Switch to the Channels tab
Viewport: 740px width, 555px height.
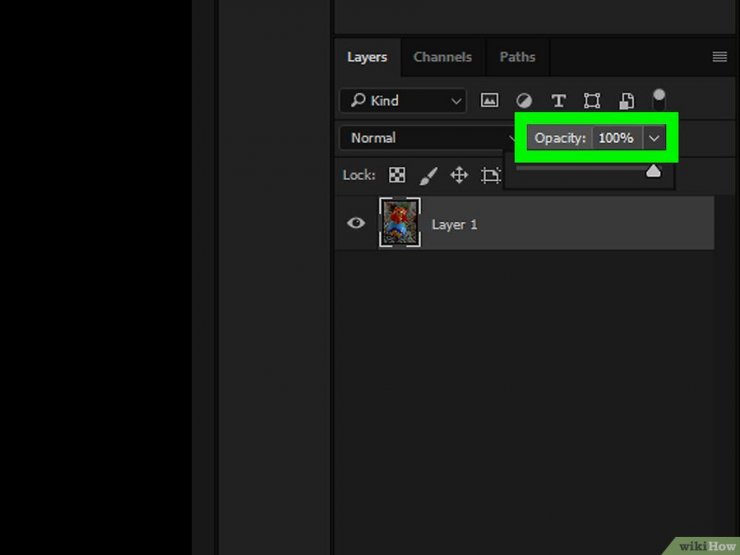tap(442, 57)
